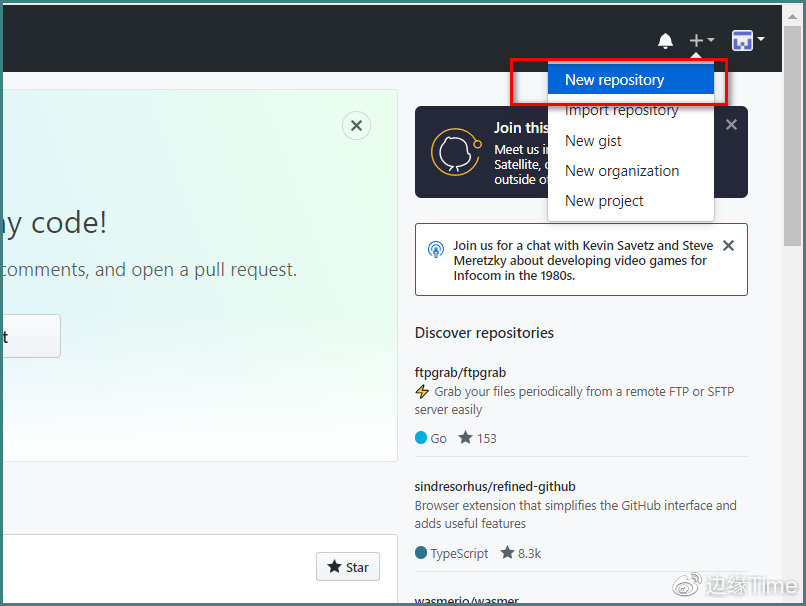Click the star icon next to 153

tap(465, 437)
